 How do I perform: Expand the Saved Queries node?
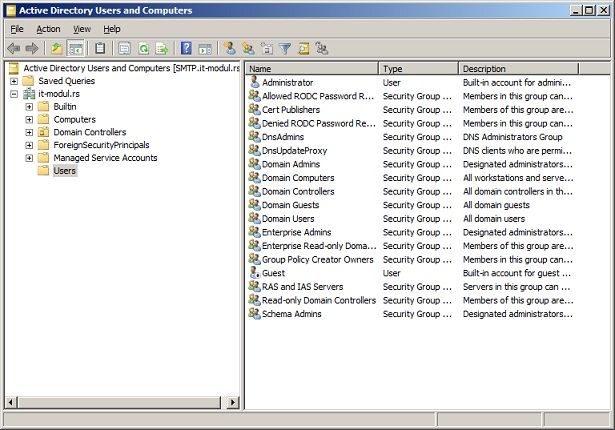14,81
